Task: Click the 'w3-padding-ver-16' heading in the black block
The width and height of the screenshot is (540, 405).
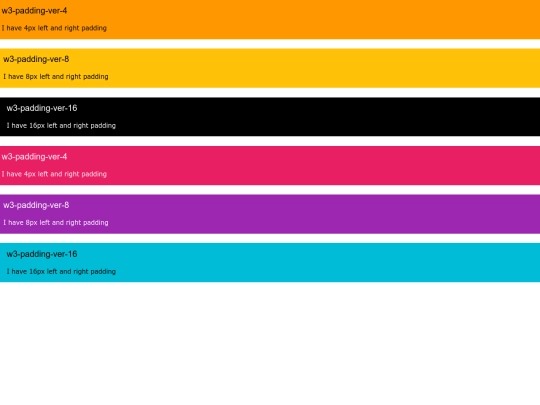Action: coord(42,108)
